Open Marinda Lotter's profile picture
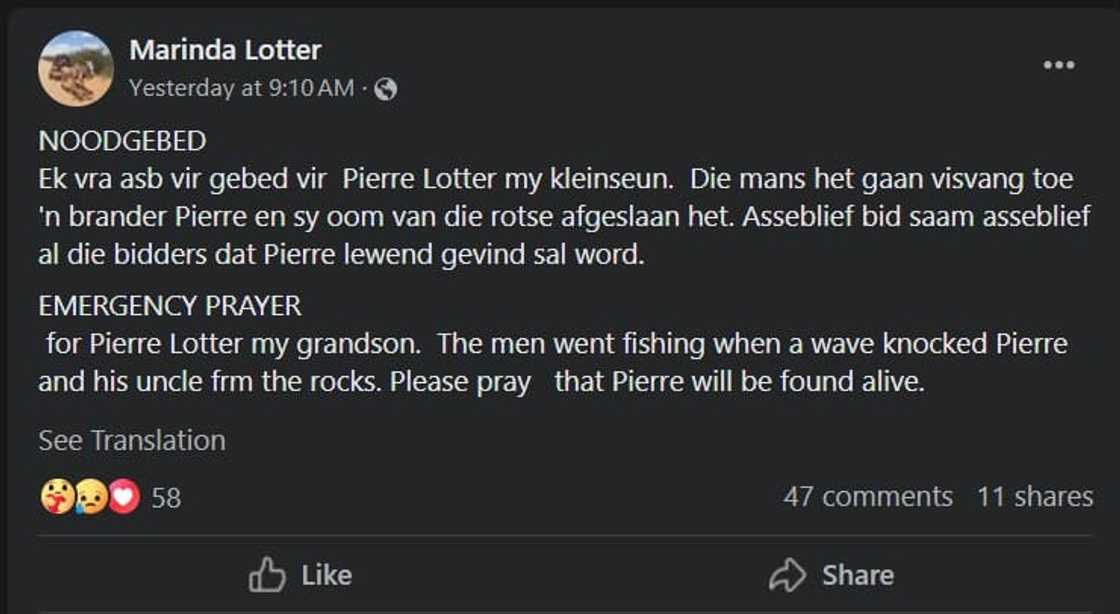 coord(76,68)
